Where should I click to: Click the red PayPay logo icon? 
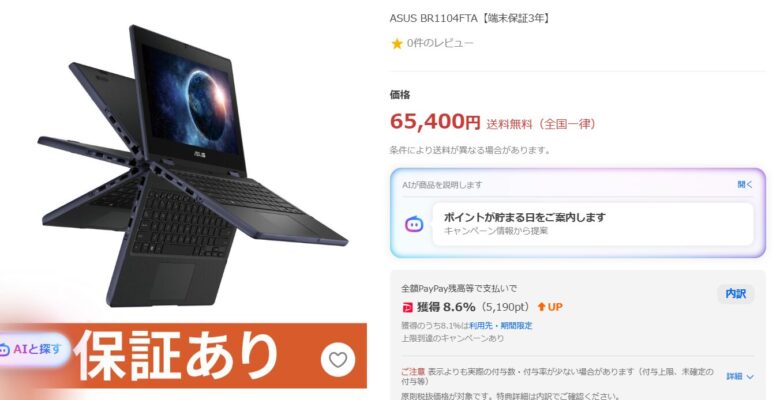pyautogui.click(x=407, y=307)
